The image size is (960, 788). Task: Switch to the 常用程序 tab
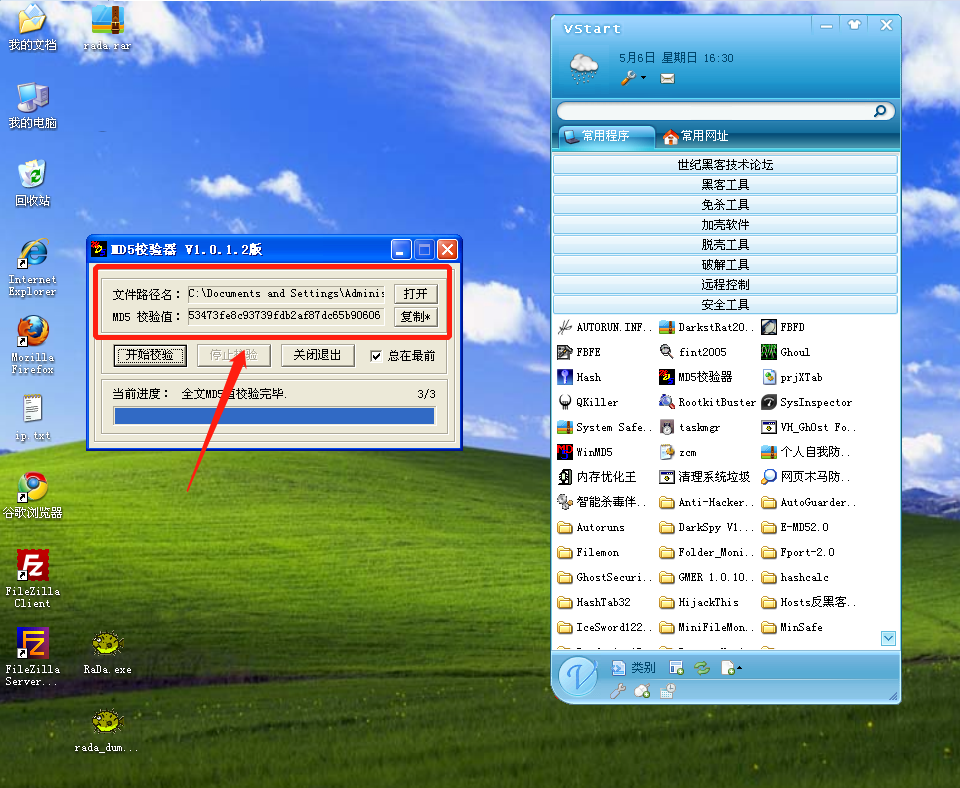click(606, 136)
